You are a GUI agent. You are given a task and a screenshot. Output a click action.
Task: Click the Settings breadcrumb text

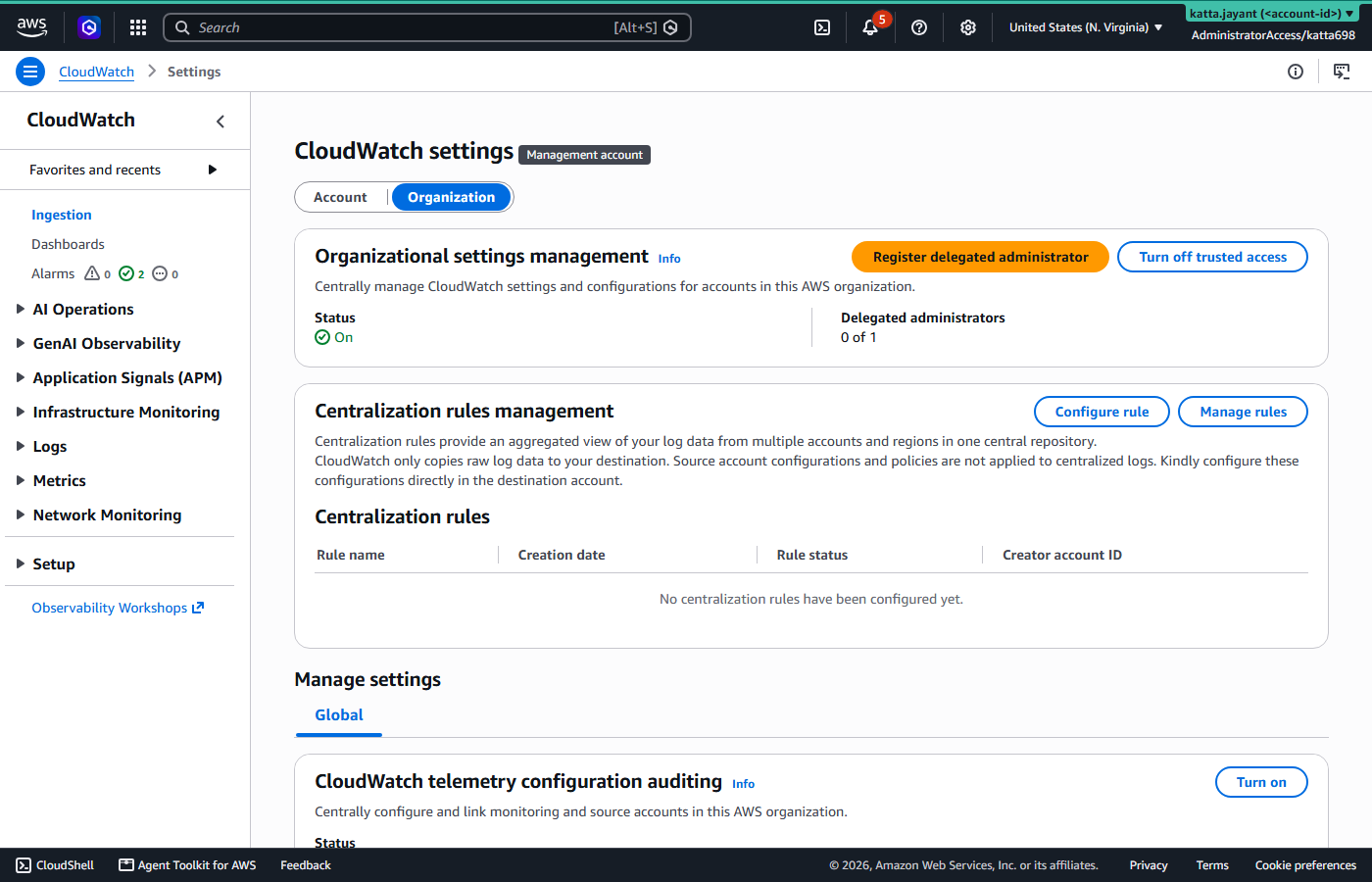click(194, 72)
